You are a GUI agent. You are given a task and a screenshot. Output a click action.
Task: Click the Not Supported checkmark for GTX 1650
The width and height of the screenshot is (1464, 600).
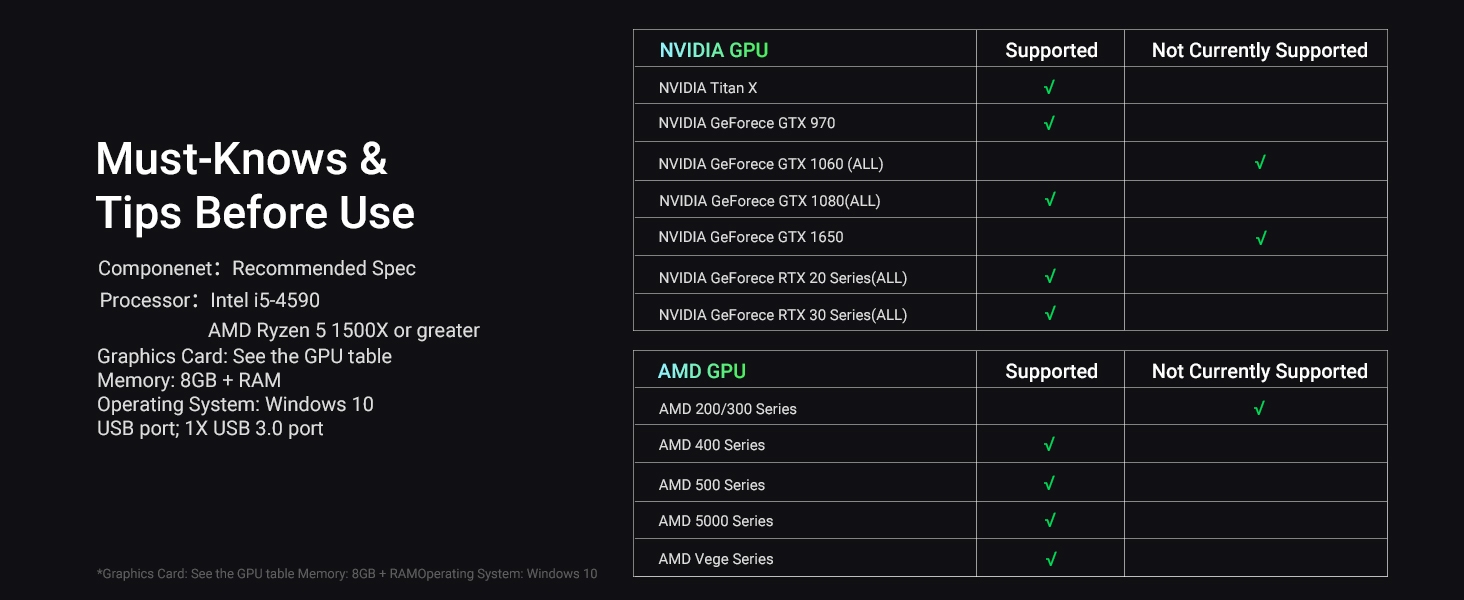coord(1260,238)
